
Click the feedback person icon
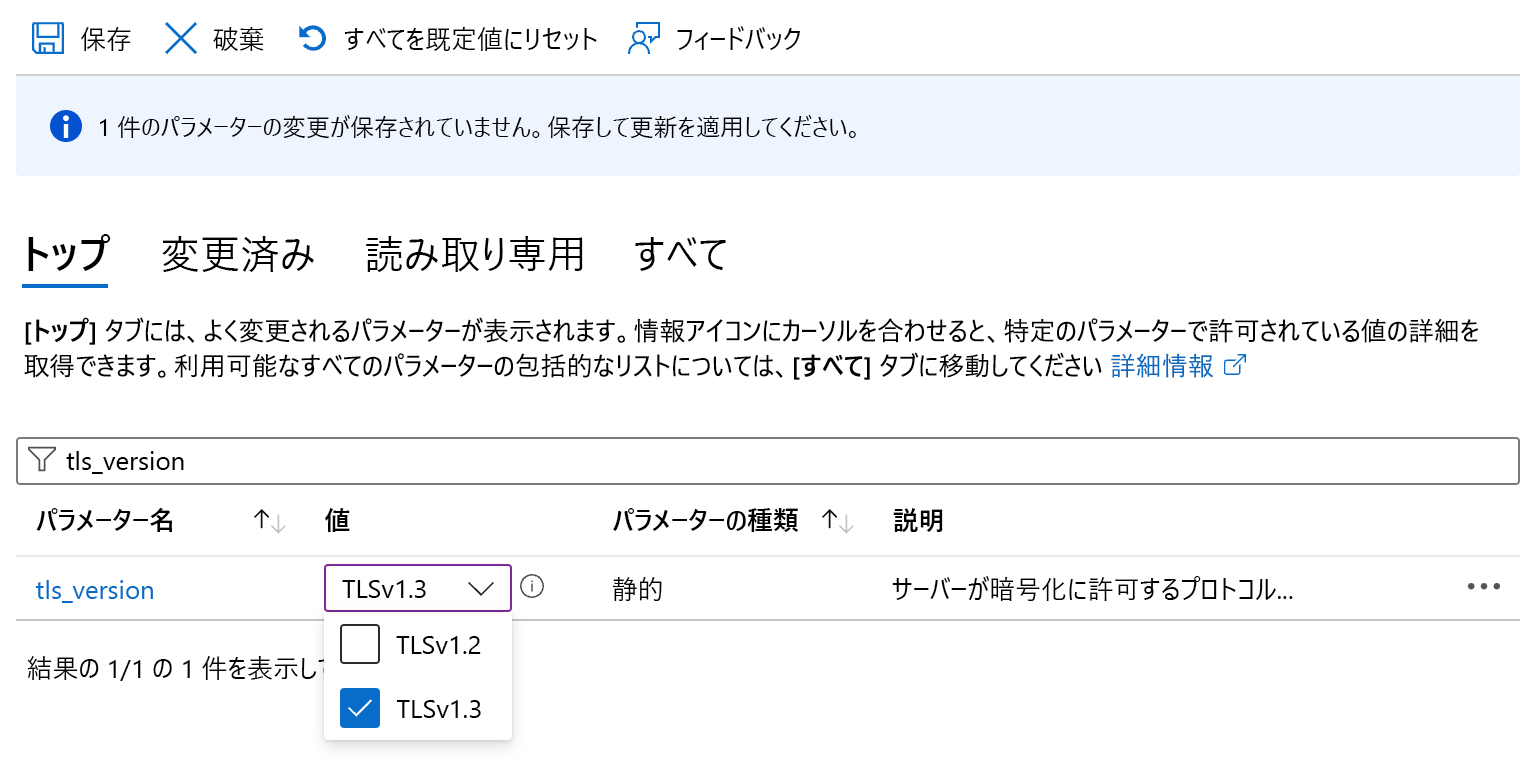click(x=643, y=39)
